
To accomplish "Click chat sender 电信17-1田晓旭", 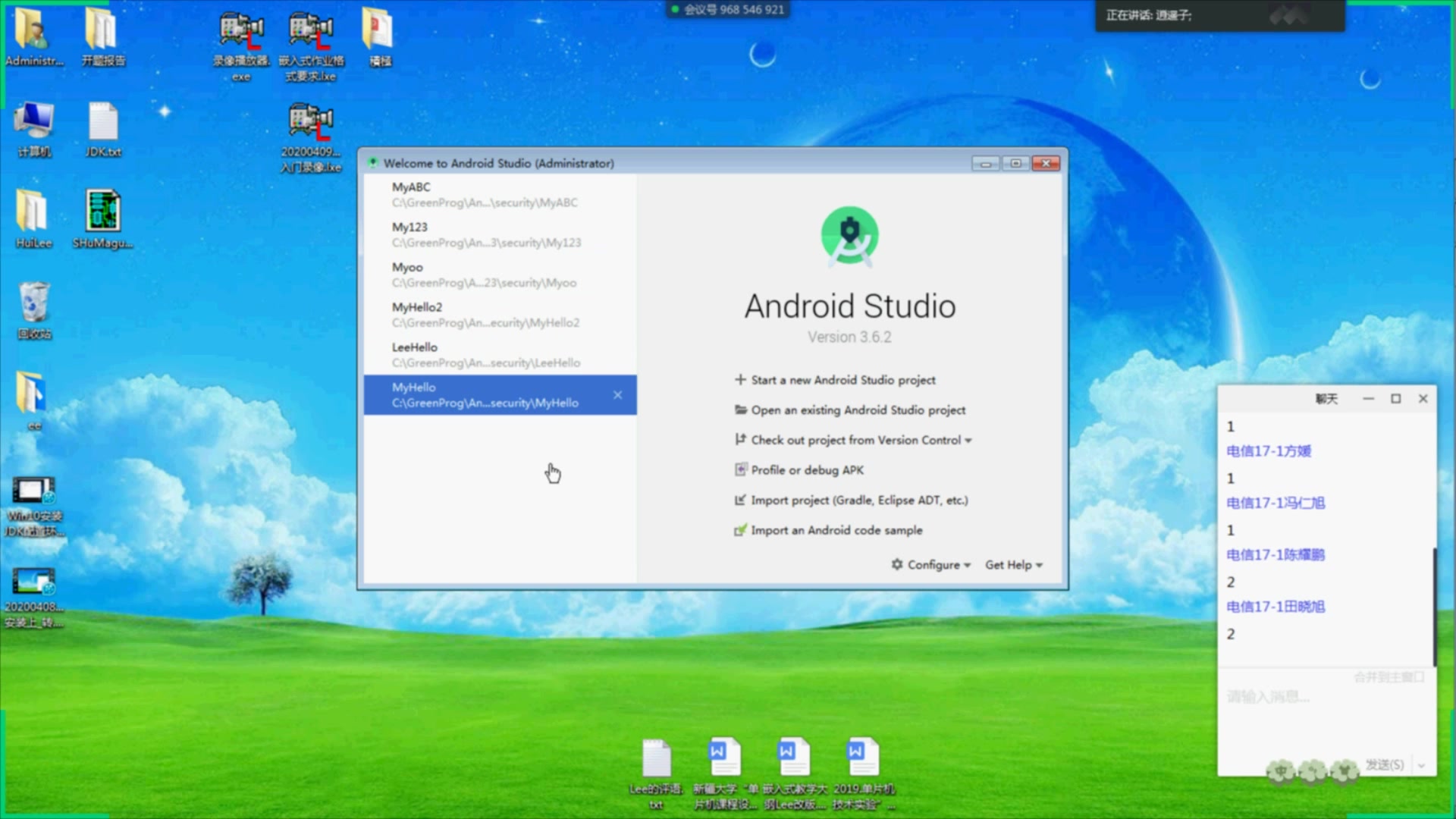I will click(x=1276, y=607).
